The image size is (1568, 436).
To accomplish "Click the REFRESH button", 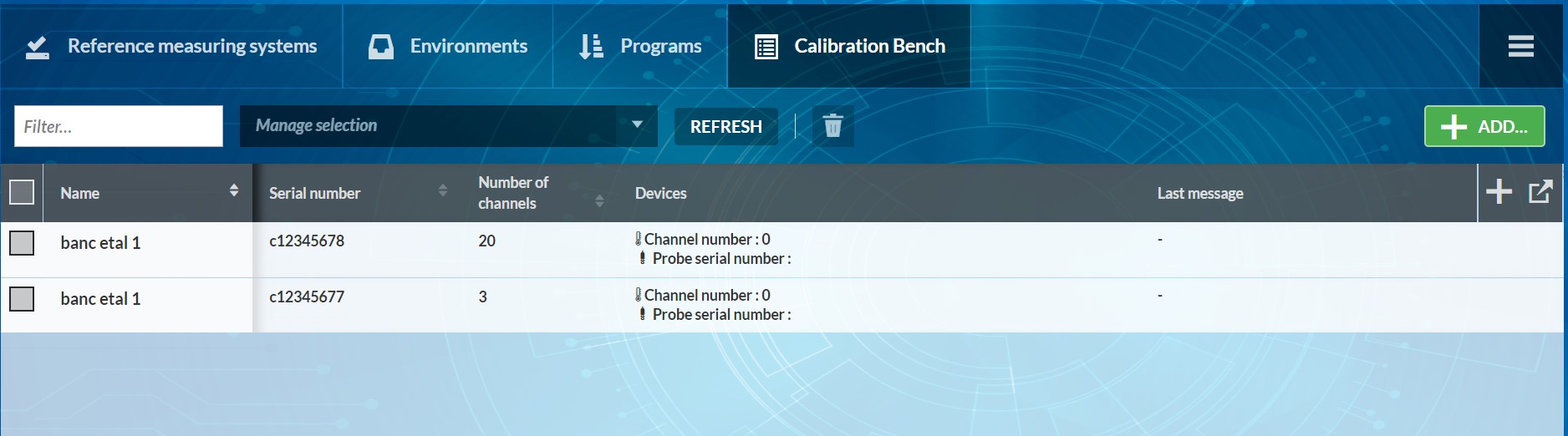I will [726, 127].
